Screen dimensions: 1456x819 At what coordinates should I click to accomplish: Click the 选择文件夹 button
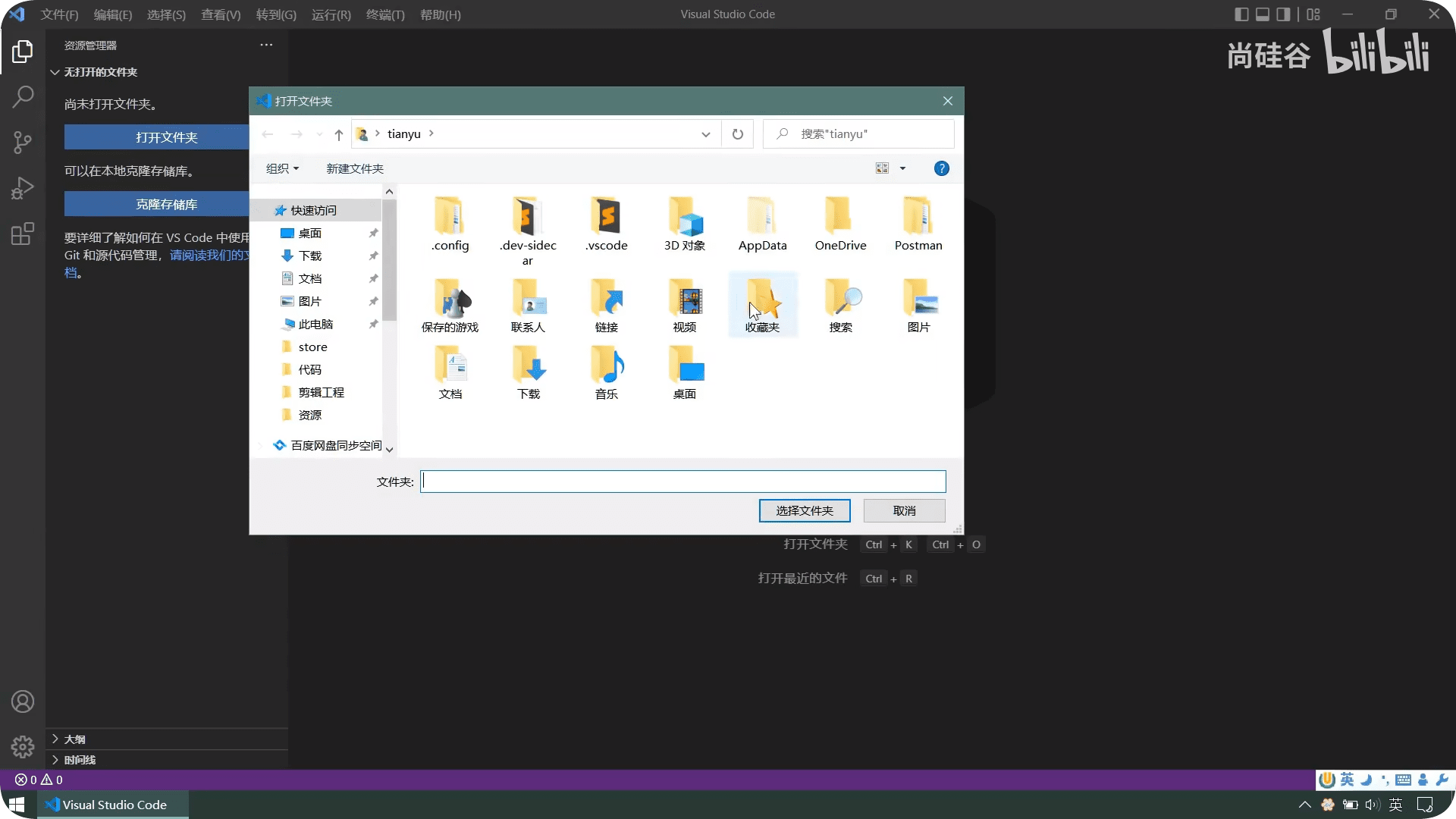click(804, 510)
